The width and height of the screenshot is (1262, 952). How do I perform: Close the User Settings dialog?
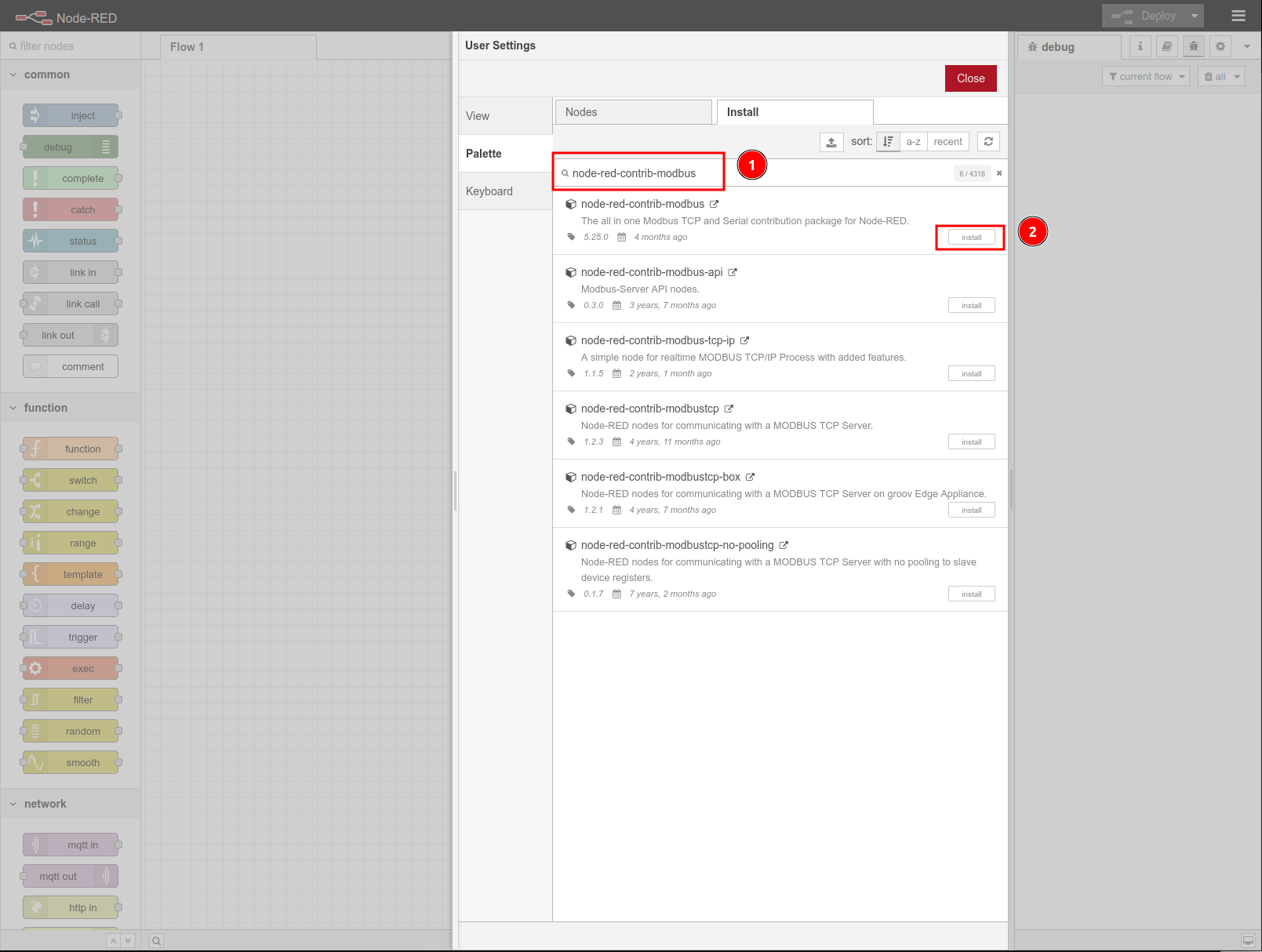coord(970,78)
